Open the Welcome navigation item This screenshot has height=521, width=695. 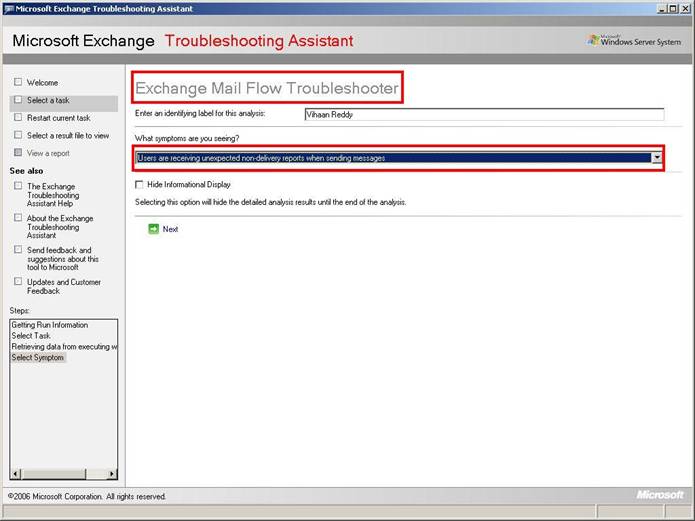(x=43, y=82)
